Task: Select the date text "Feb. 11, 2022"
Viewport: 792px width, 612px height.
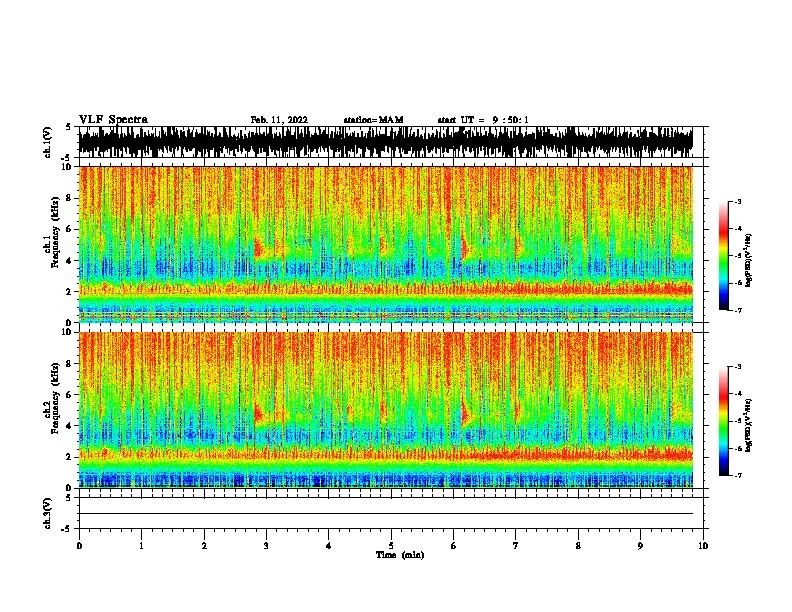Action: (279, 120)
